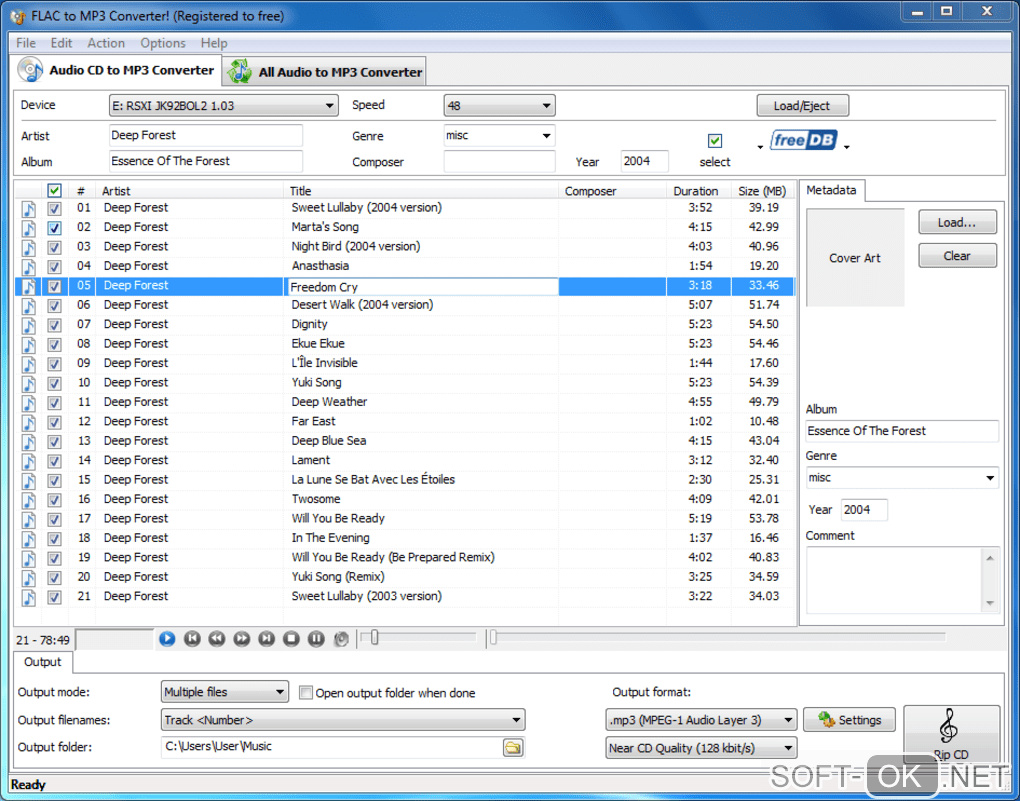Open the Output format .mp3 dropdown
Screen dimensions: 1020x801
701,720
